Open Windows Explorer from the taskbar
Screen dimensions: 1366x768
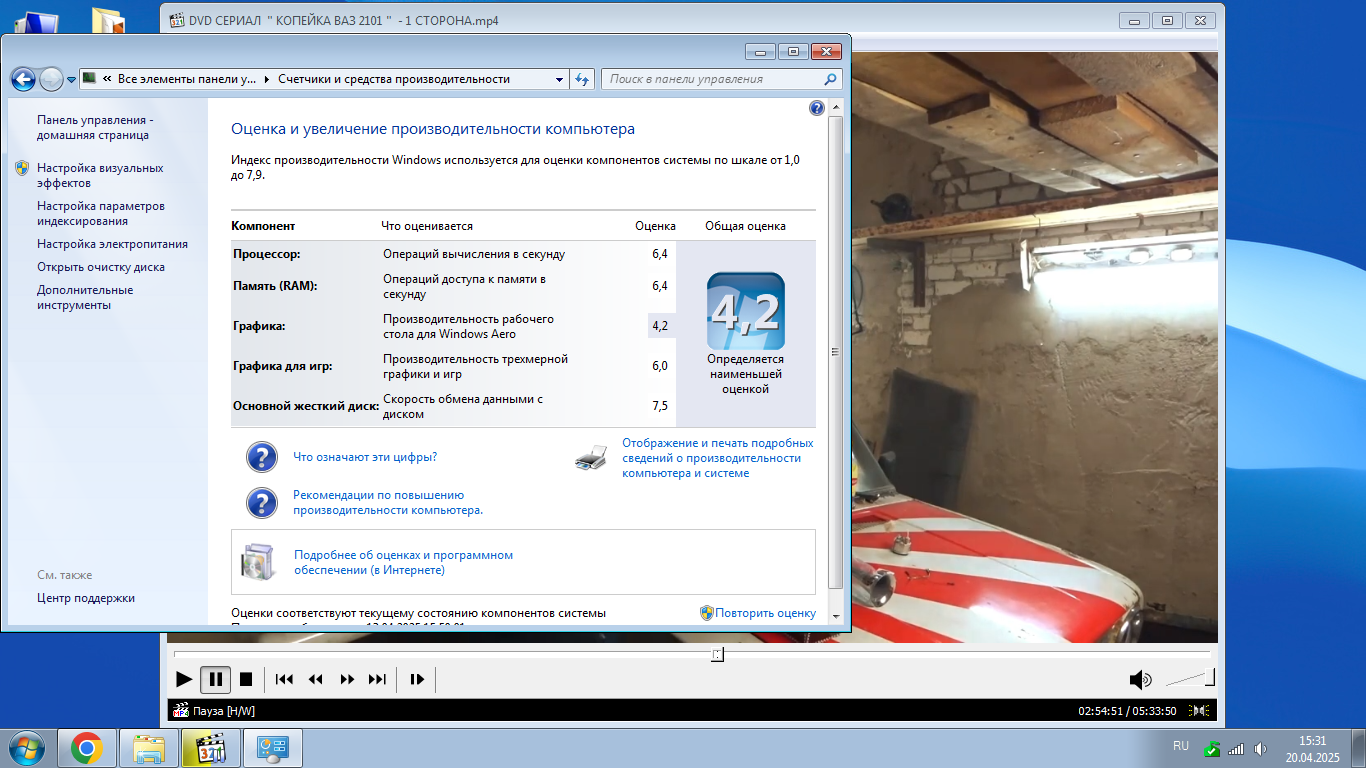coord(149,748)
